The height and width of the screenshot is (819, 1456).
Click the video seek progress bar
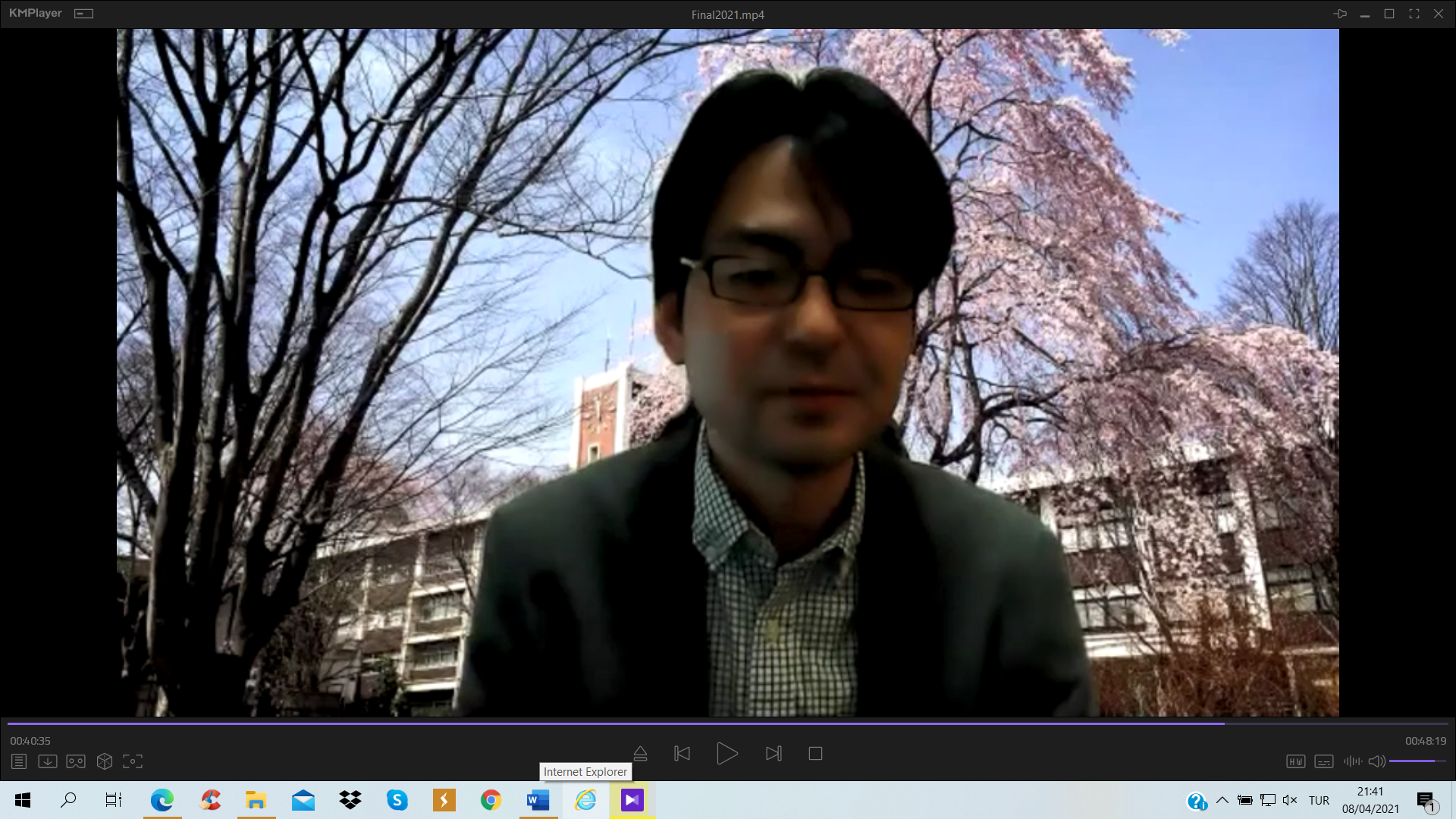click(728, 724)
